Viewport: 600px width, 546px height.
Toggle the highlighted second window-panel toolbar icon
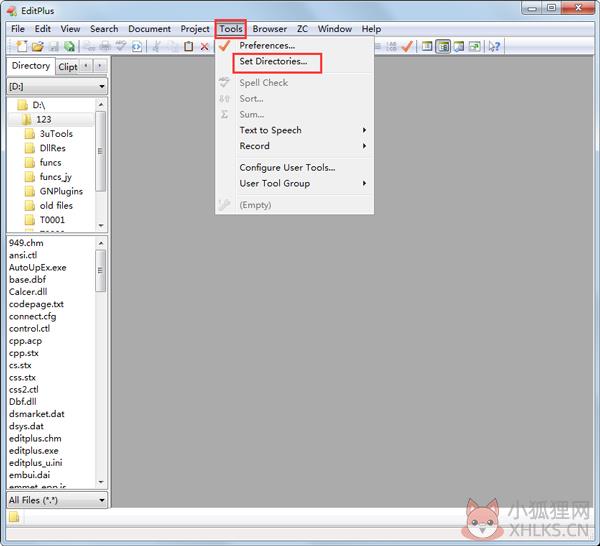point(443,47)
